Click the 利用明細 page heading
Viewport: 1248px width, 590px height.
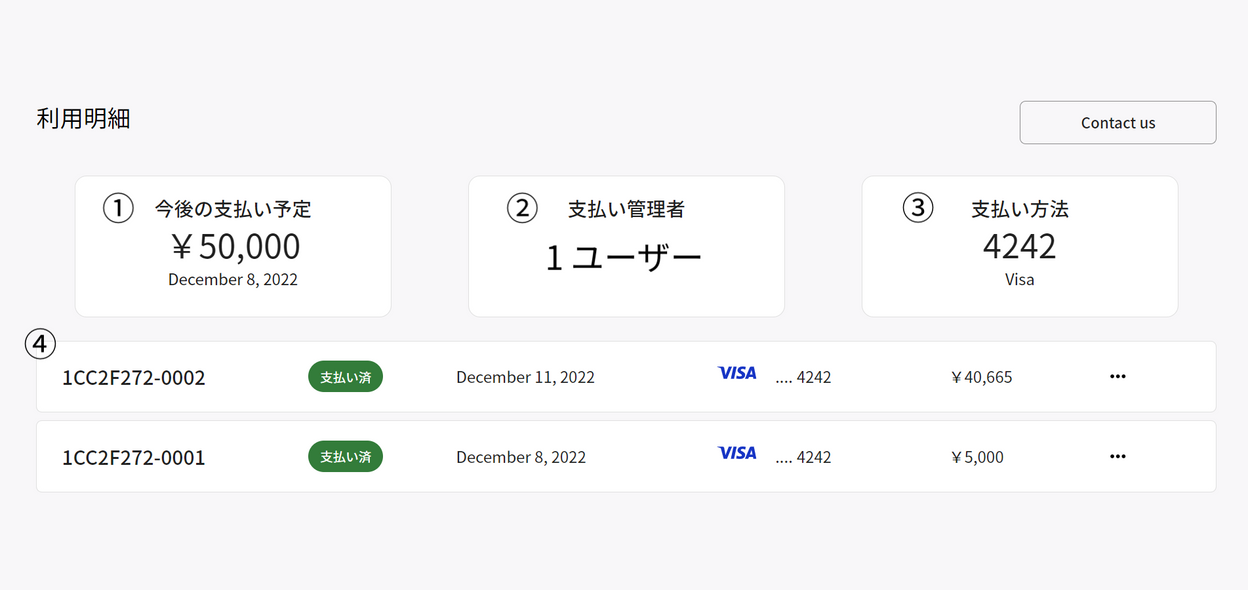pos(84,119)
